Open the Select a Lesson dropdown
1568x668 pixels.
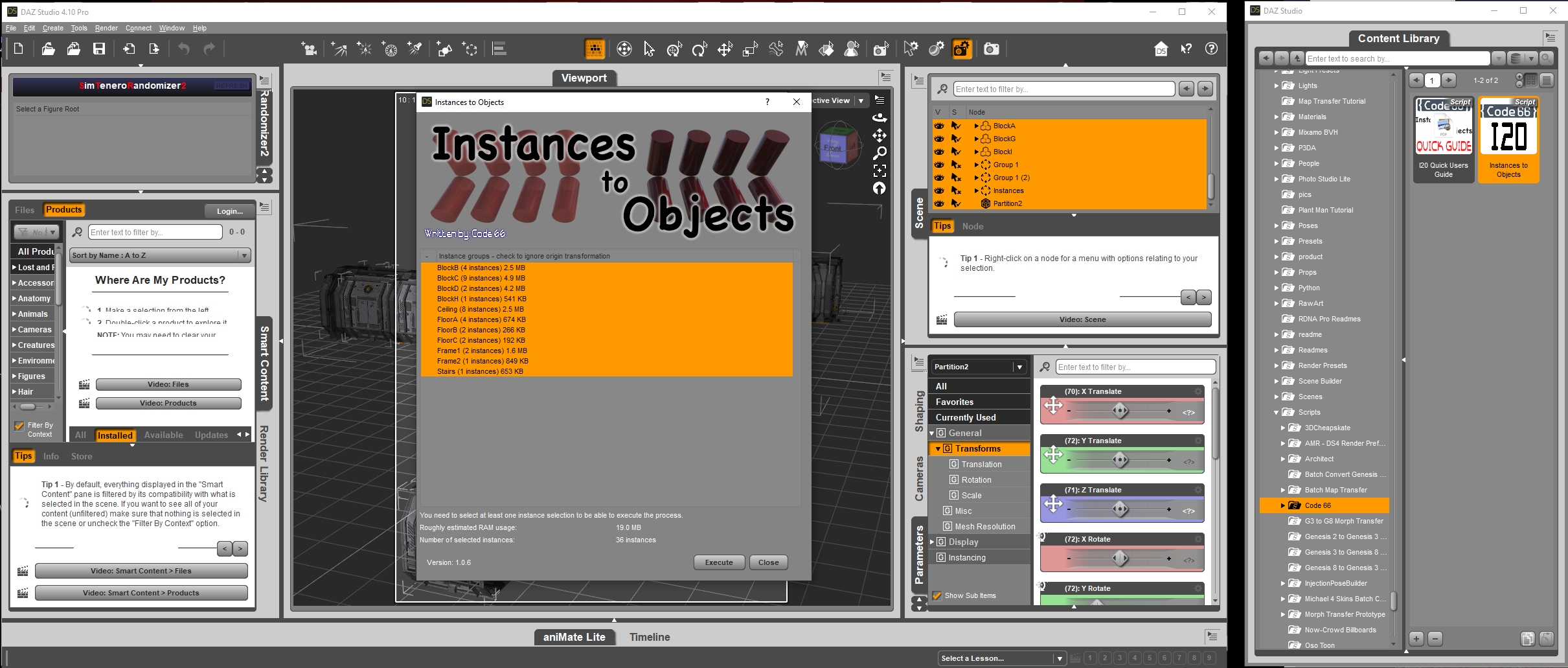click(1001, 658)
